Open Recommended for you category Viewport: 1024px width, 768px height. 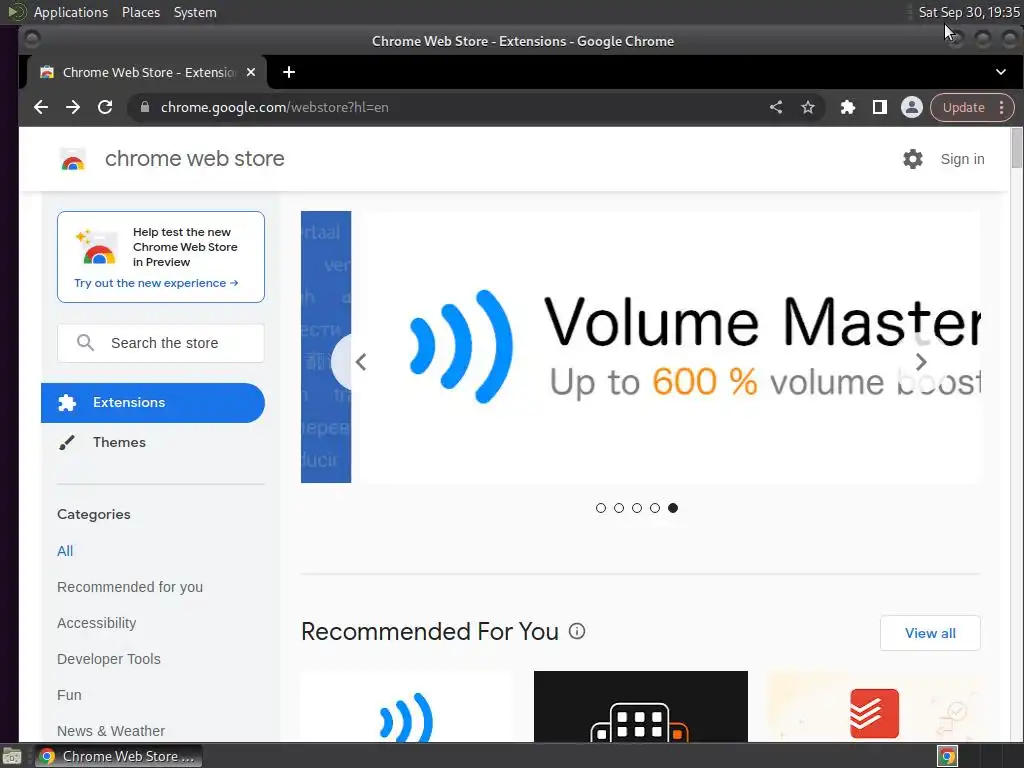(130, 586)
